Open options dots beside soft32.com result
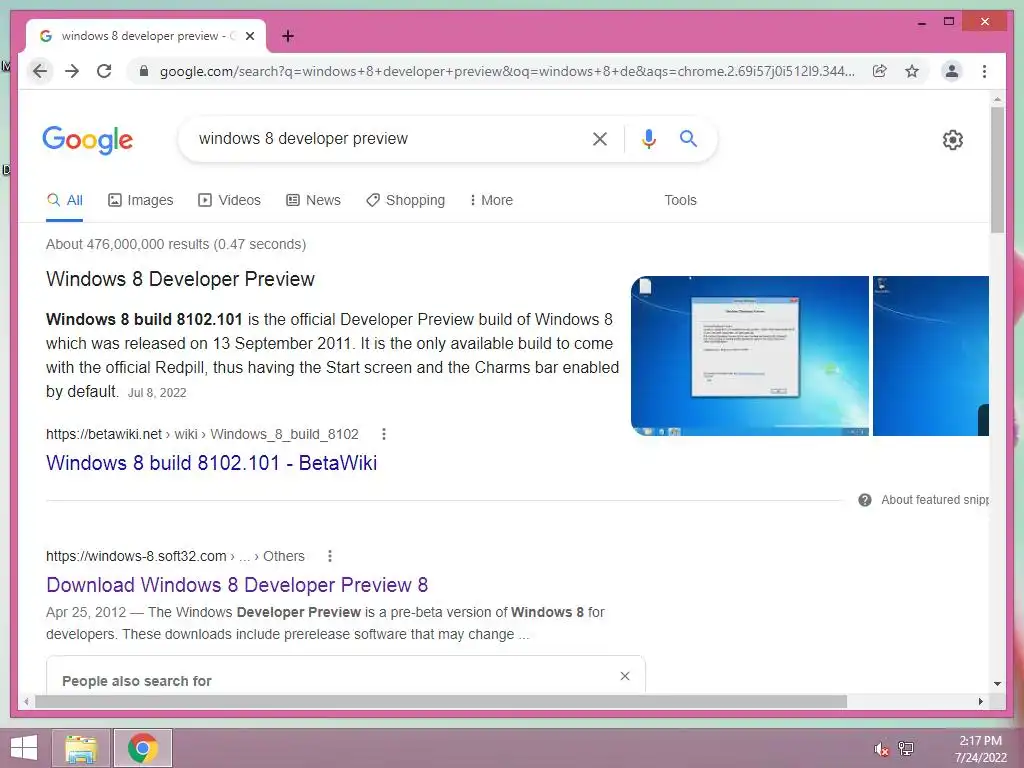 (x=330, y=556)
